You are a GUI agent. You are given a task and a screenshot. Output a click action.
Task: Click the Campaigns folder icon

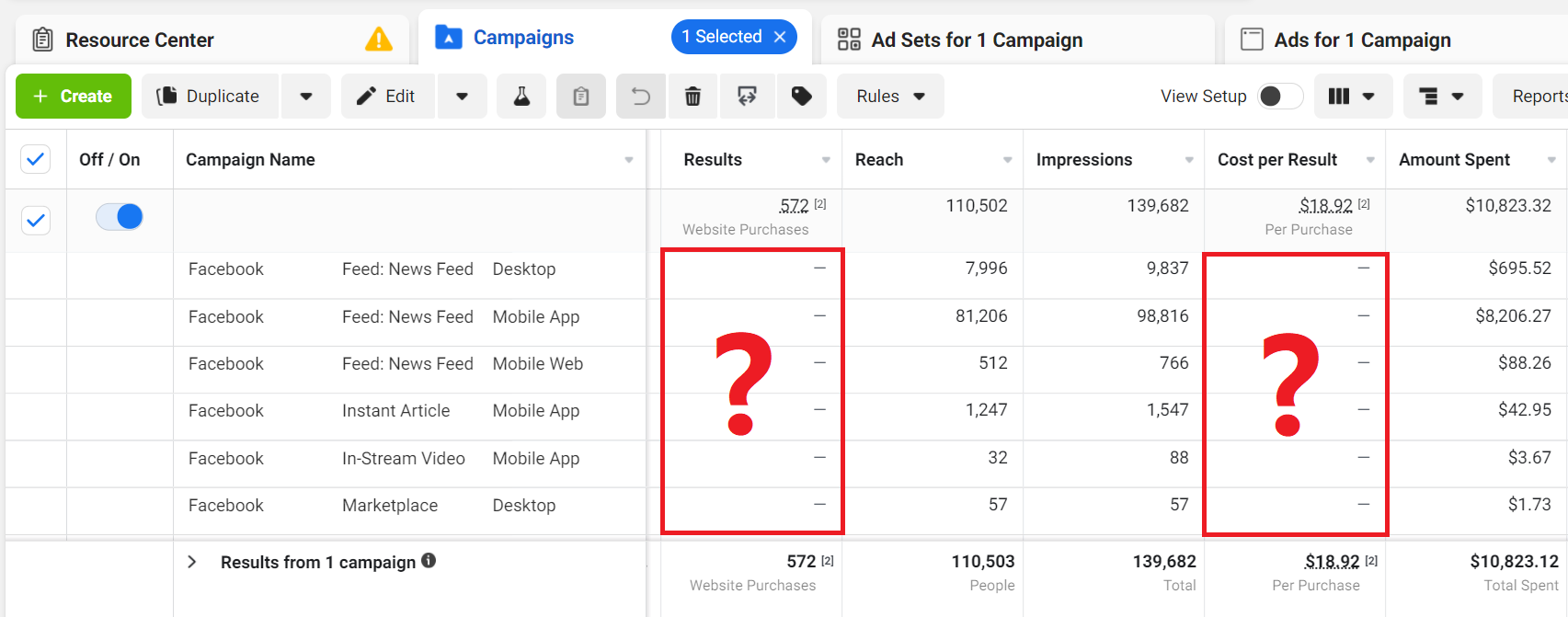448,37
